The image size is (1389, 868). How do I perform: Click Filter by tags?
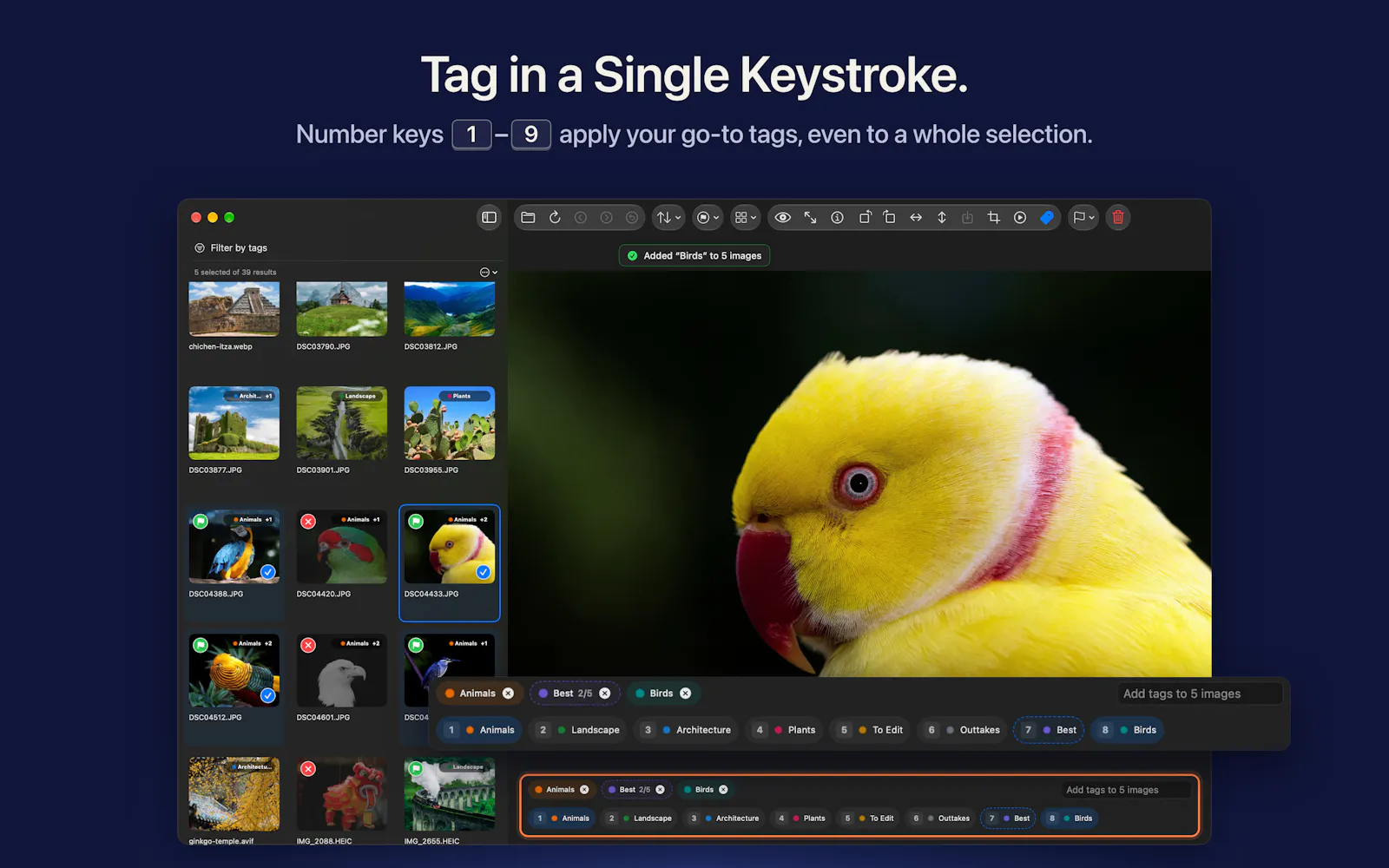coord(231,248)
